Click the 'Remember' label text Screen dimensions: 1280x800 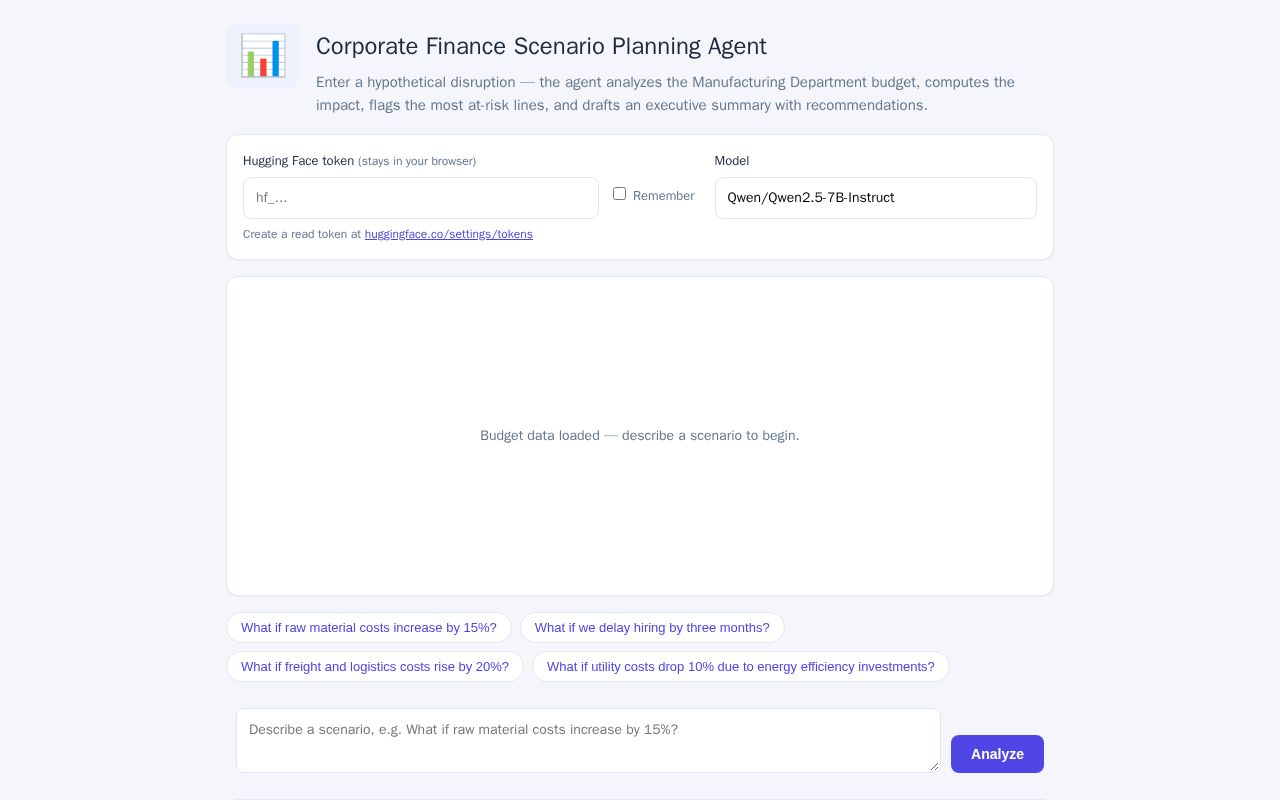[664, 196]
